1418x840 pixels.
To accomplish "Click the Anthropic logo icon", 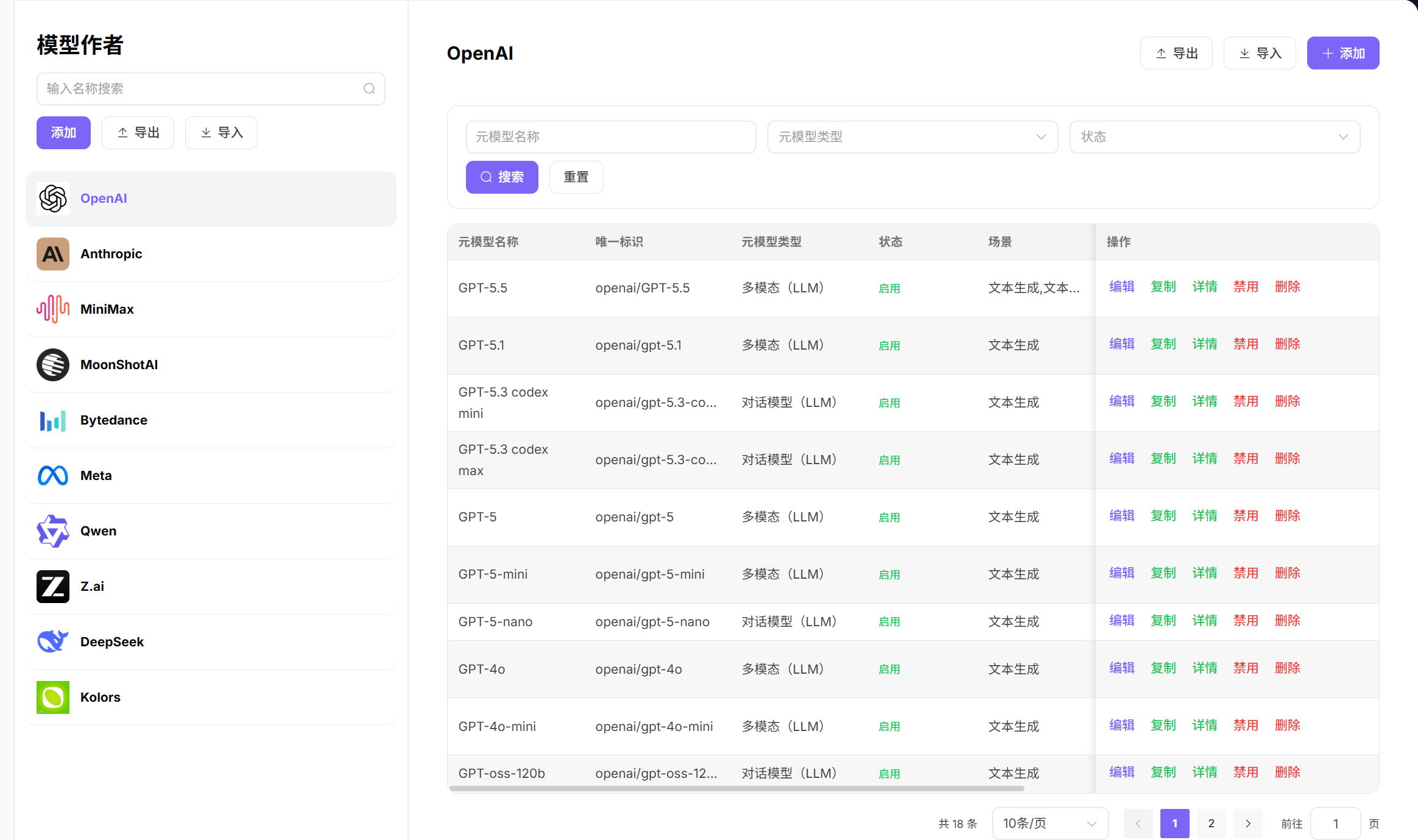I will tap(53, 254).
